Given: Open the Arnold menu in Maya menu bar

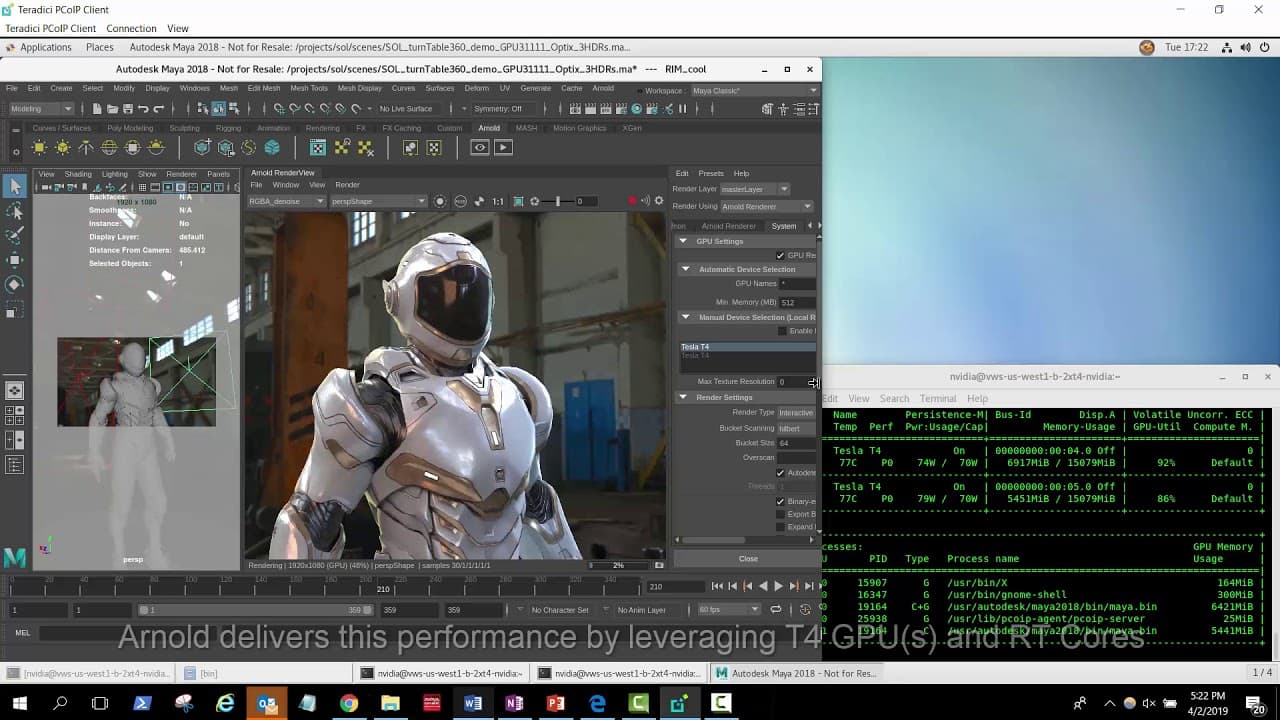Looking at the screenshot, I should click(603, 88).
